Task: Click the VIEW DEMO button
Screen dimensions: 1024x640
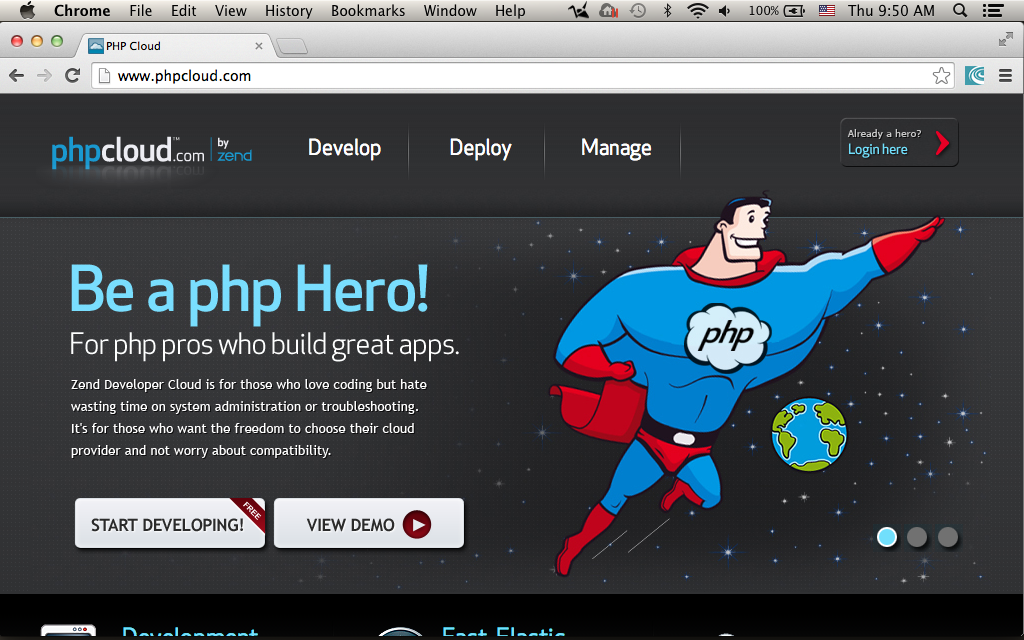Action: [368, 523]
